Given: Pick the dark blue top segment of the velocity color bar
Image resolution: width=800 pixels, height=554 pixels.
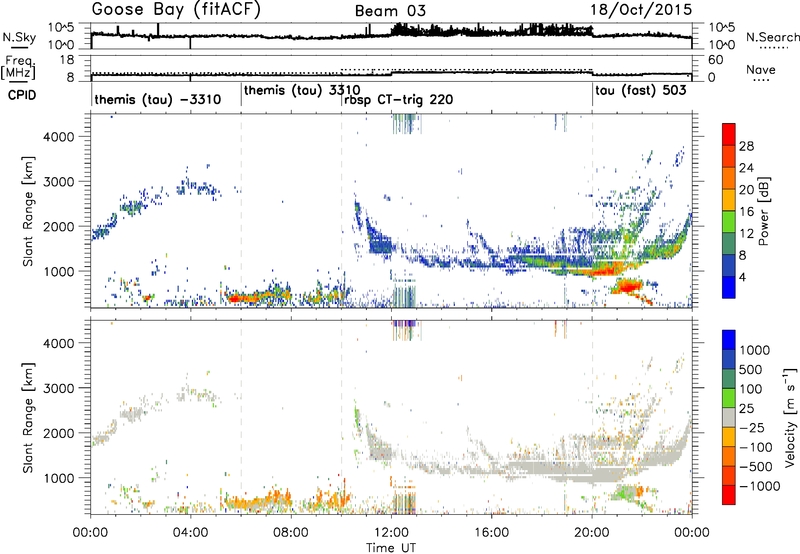Looking at the screenshot, I should (729, 340).
